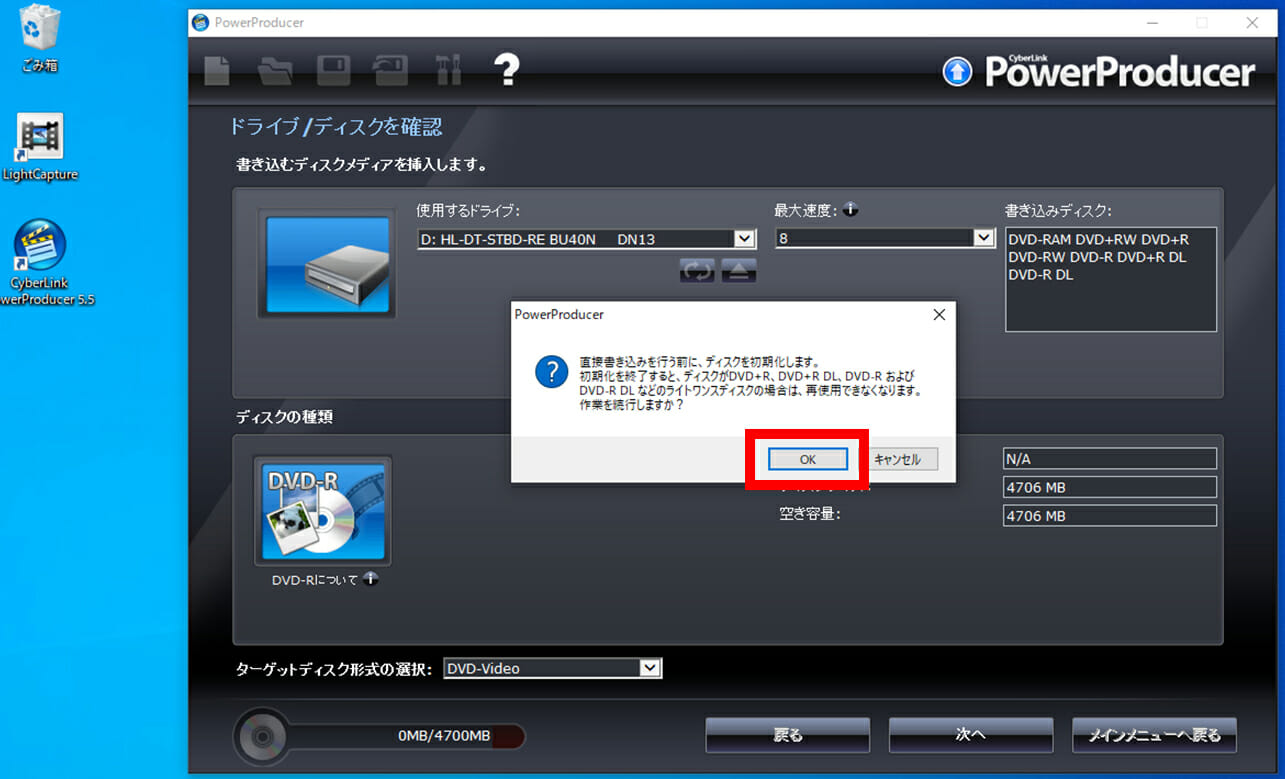Screen dimensions: 1285x779
Task: Click the 次へ next button
Action: click(971, 735)
